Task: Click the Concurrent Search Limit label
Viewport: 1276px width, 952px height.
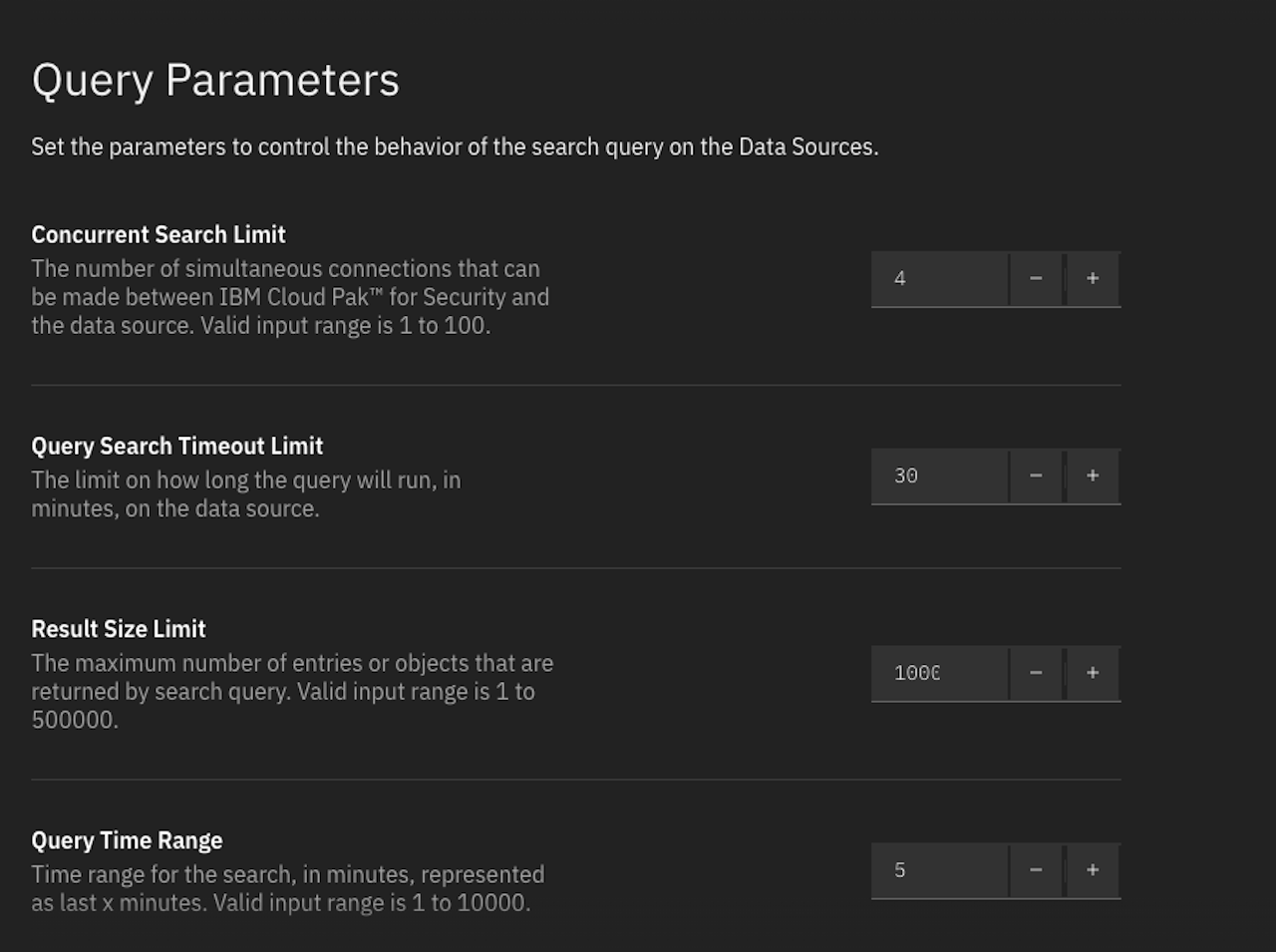Action: [159, 235]
